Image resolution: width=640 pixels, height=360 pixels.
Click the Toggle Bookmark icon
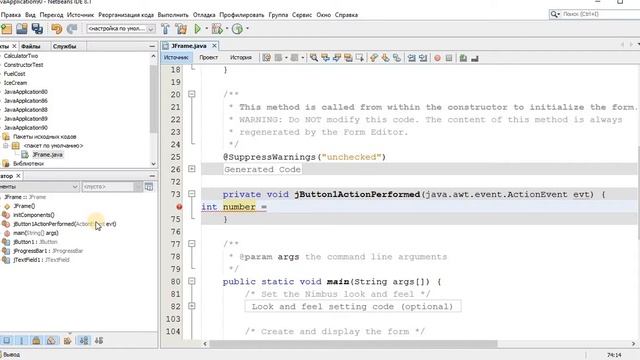tap(397, 58)
